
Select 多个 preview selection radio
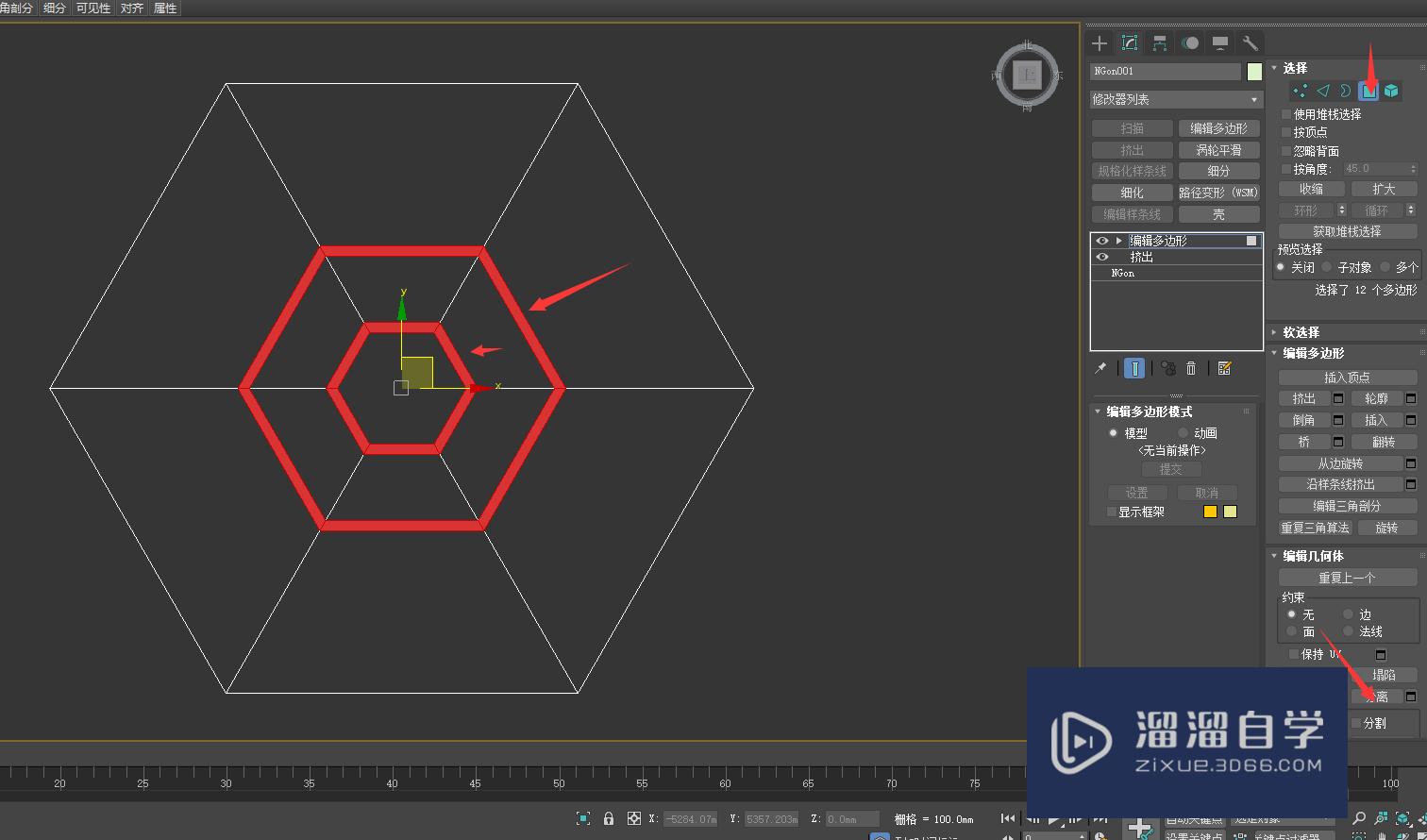click(x=1385, y=267)
